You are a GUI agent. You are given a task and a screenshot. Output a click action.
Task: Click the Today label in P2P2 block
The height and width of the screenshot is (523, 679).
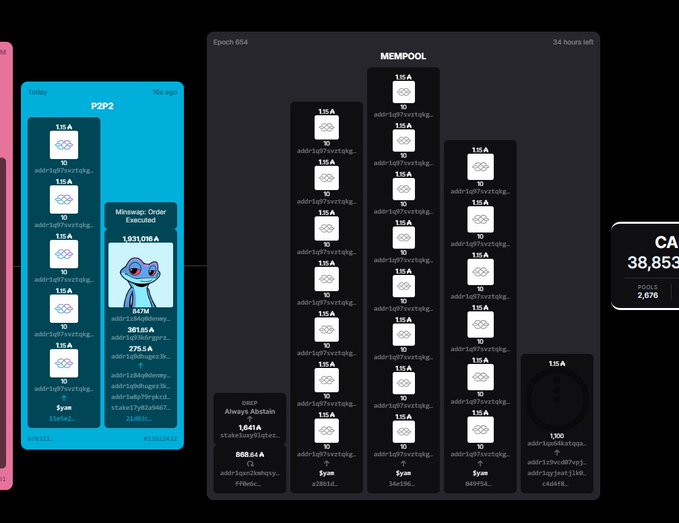[37, 92]
